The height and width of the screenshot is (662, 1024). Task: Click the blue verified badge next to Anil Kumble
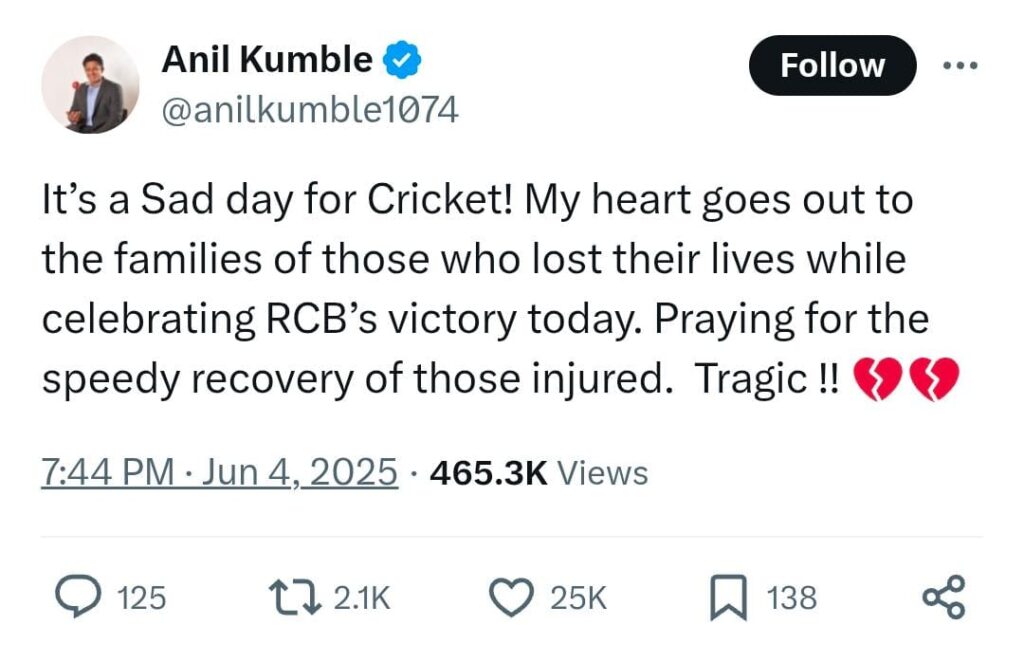click(x=401, y=59)
